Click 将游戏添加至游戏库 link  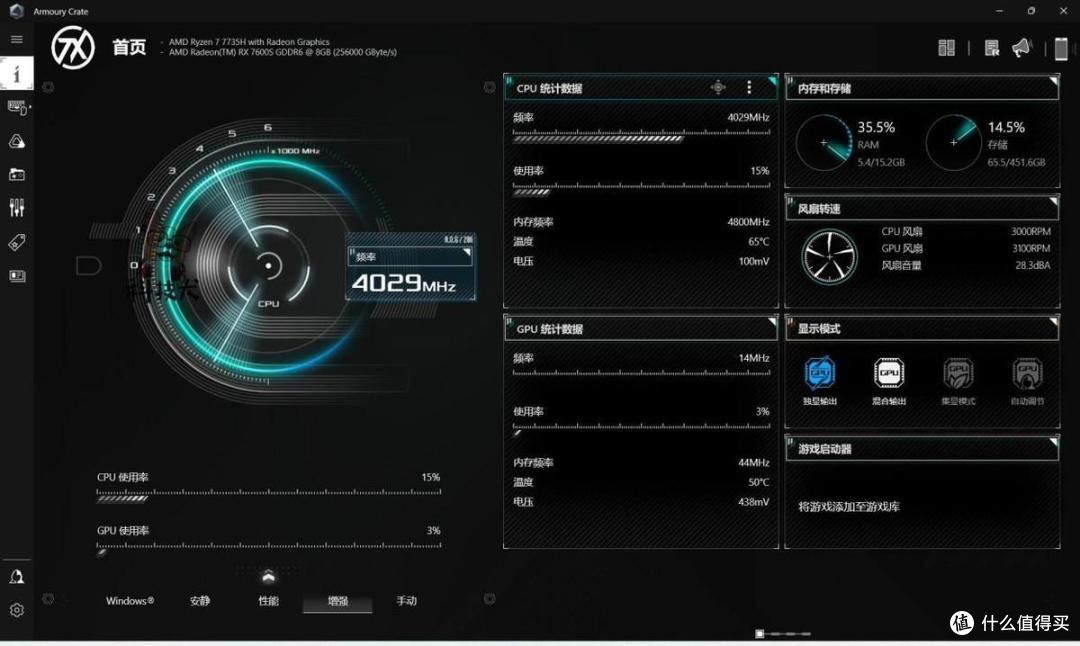tap(849, 507)
